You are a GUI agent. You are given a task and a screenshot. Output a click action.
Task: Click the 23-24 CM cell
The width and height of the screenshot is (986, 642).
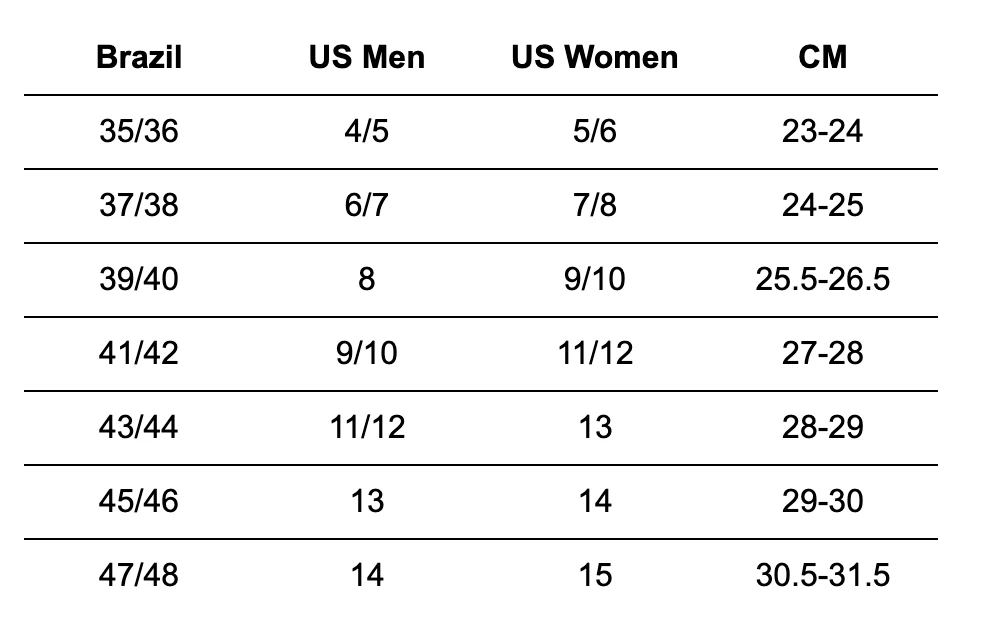click(x=822, y=131)
